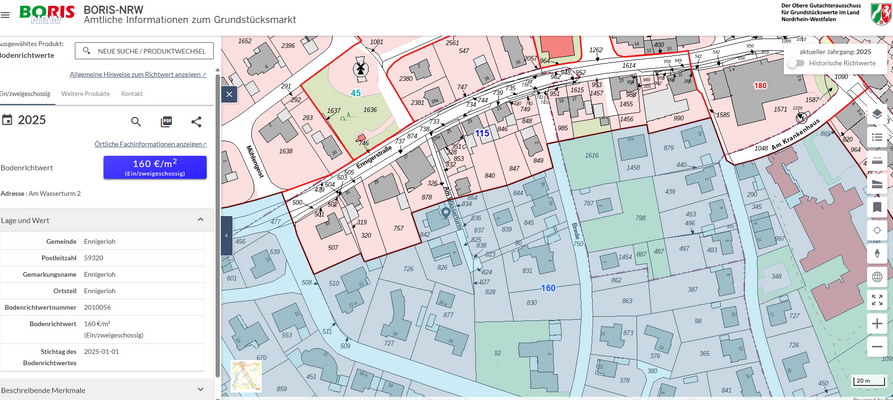Click Neue Suche / Produktwechsel button

tap(145, 50)
